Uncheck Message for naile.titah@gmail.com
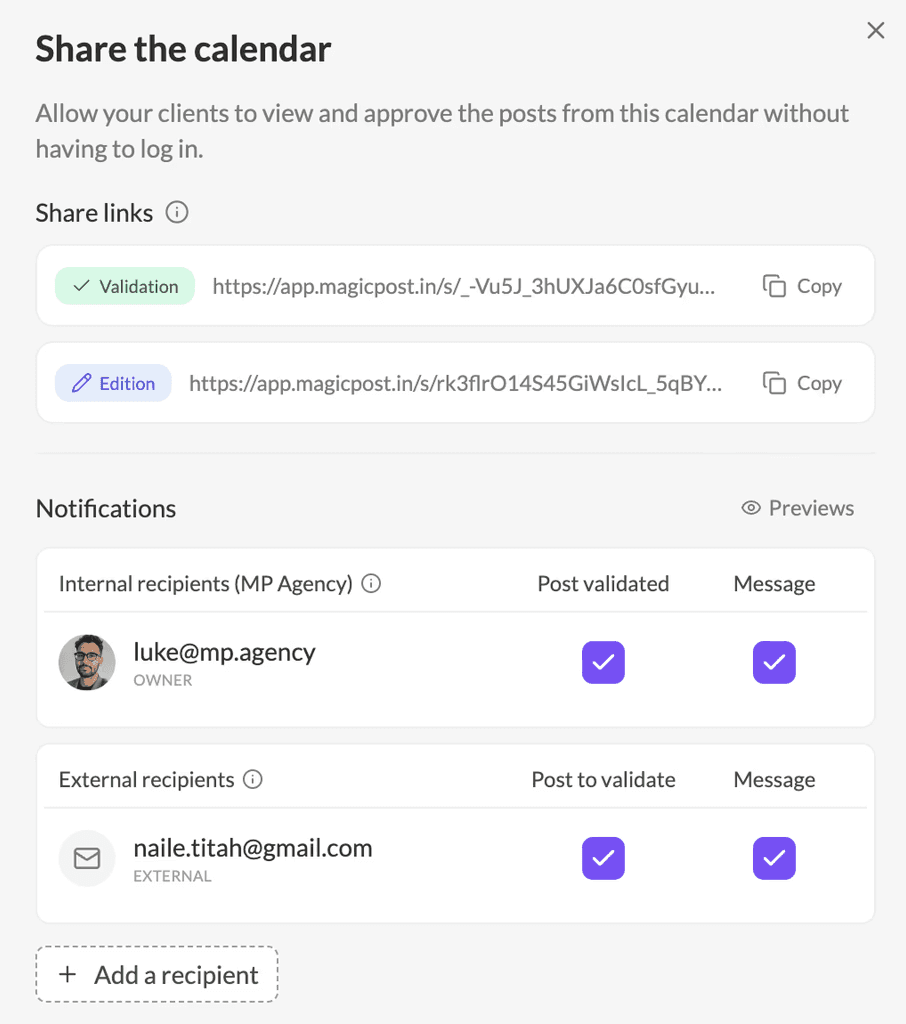This screenshot has width=906, height=1024. coord(774,858)
